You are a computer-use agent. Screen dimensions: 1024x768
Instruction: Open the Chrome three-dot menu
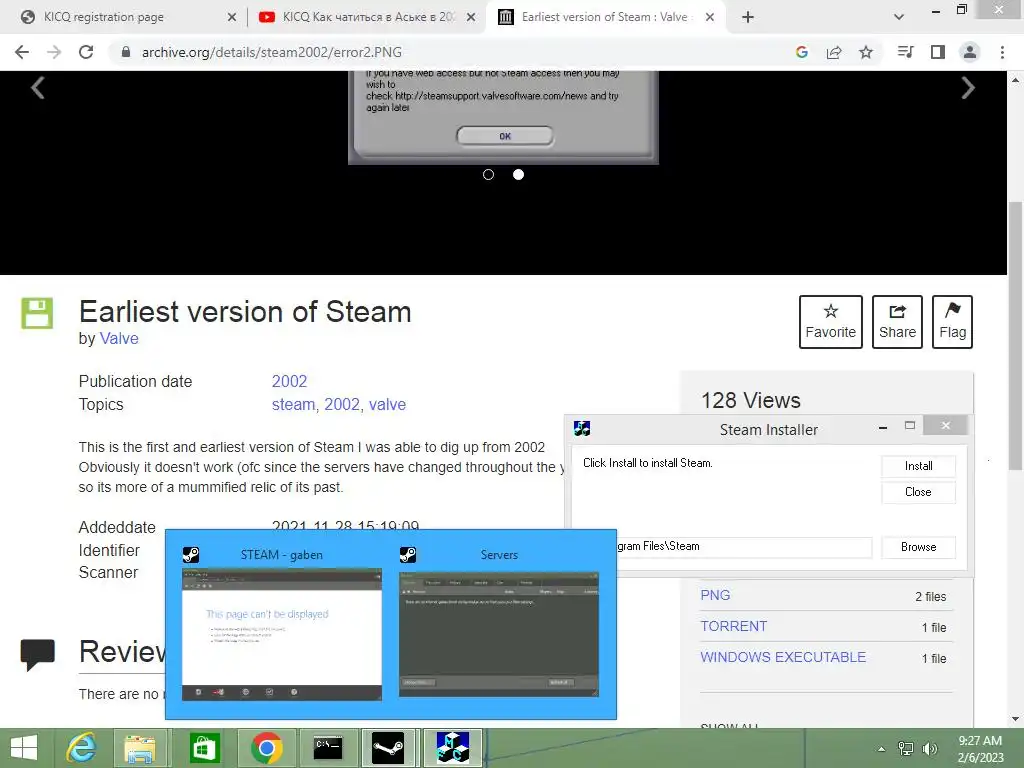click(x=1002, y=52)
